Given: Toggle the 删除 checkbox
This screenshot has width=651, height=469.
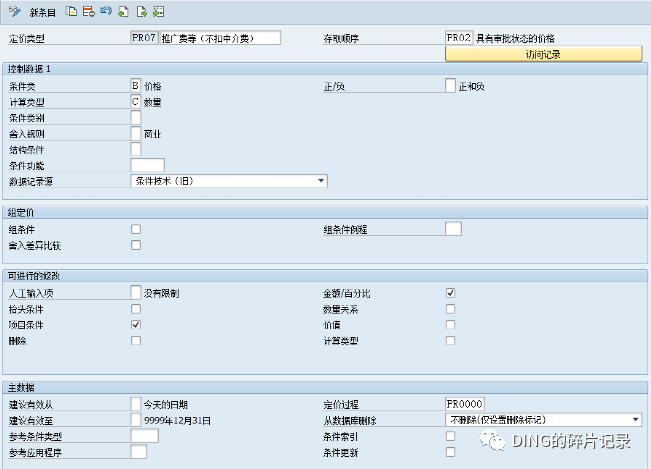Looking at the screenshot, I should pyautogui.click(x=136, y=340).
